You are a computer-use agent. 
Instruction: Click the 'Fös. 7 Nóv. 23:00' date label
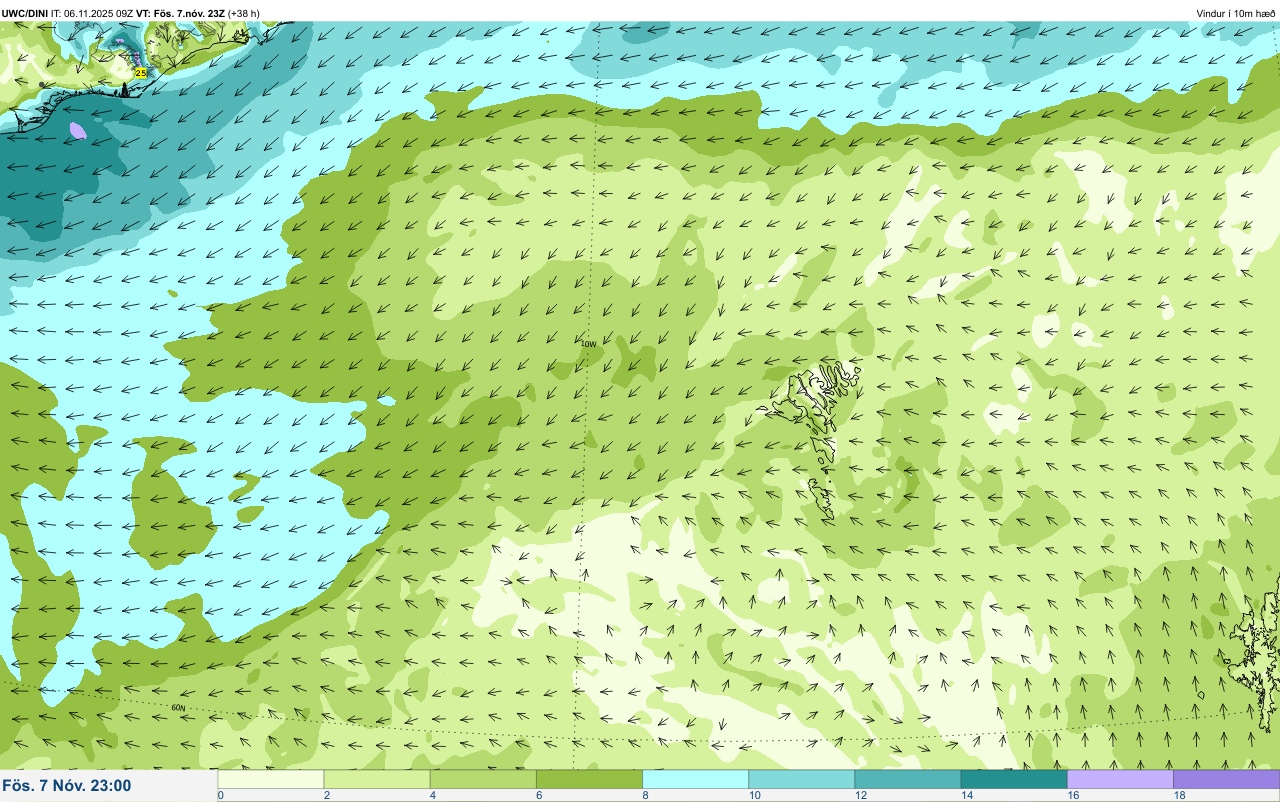click(x=67, y=785)
